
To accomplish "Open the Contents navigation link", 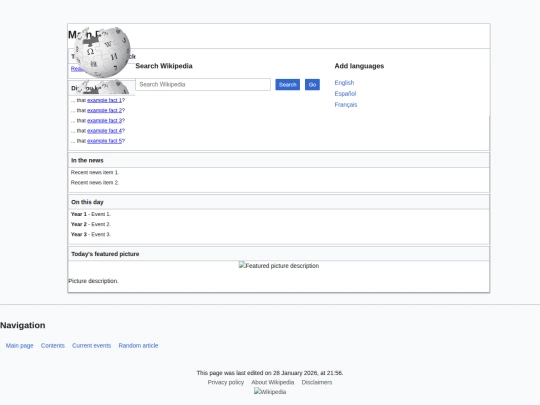I will [53, 345].
